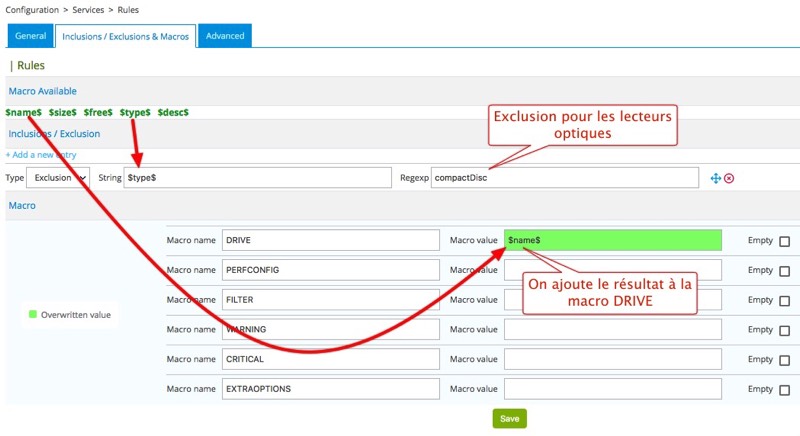Image resolution: width=800 pixels, height=436 pixels.
Task: Click the String field containing $type$
Action: (257, 177)
